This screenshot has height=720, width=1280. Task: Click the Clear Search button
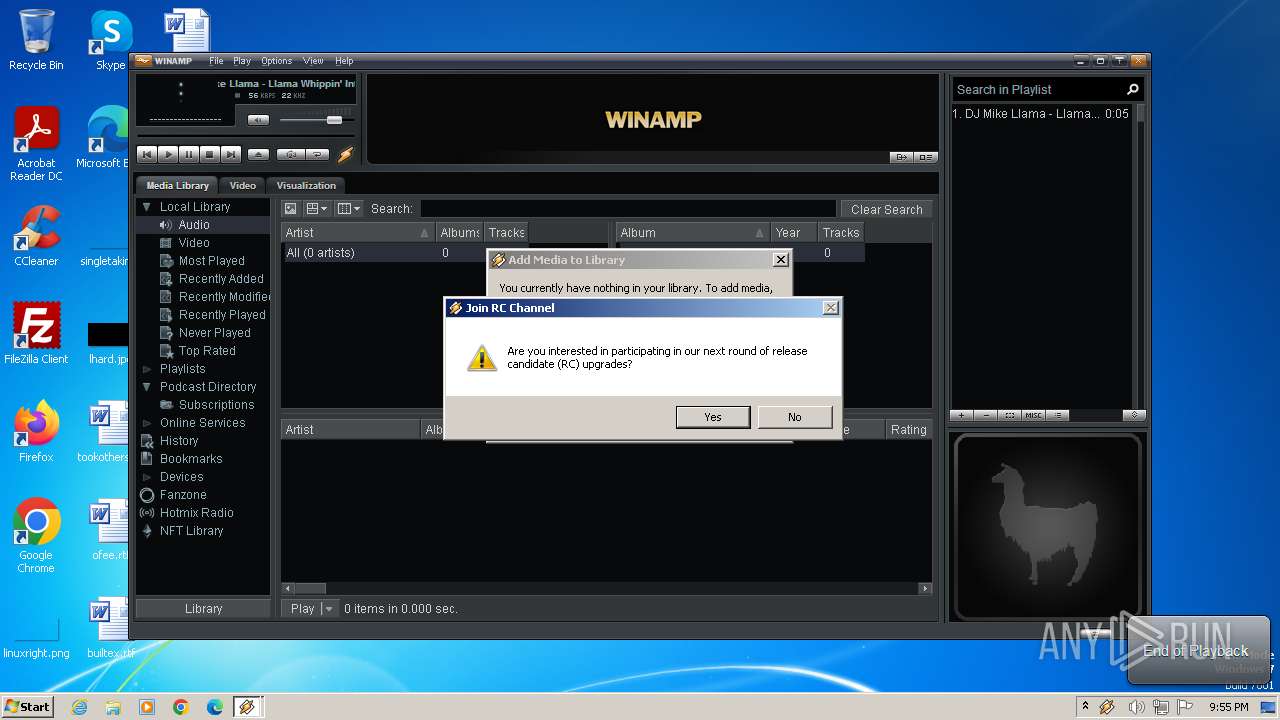point(886,209)
